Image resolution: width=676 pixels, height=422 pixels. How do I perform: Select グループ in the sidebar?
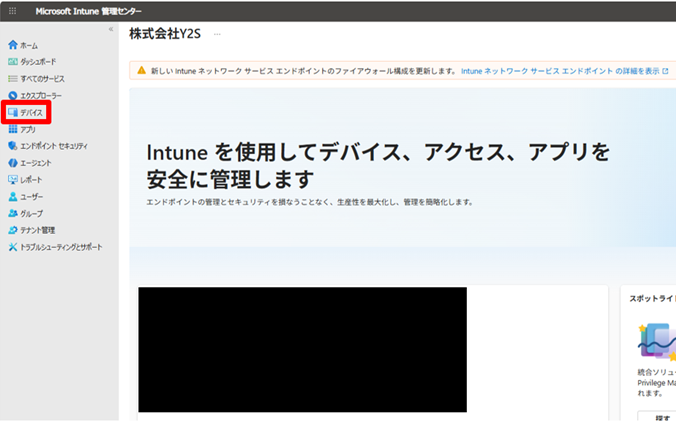31,213
